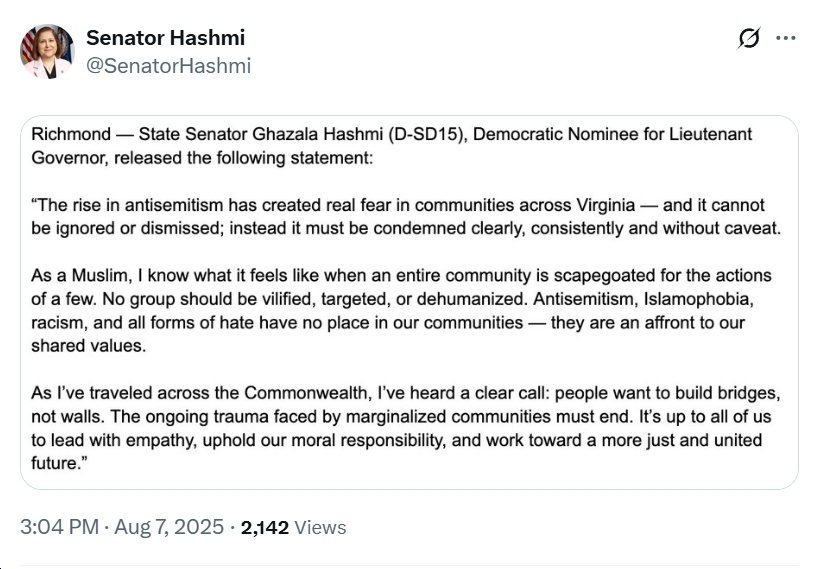815x569 pixels.
Task: Click the paragraph beginning 'As I've traveled'
Action: pos(406,428)
